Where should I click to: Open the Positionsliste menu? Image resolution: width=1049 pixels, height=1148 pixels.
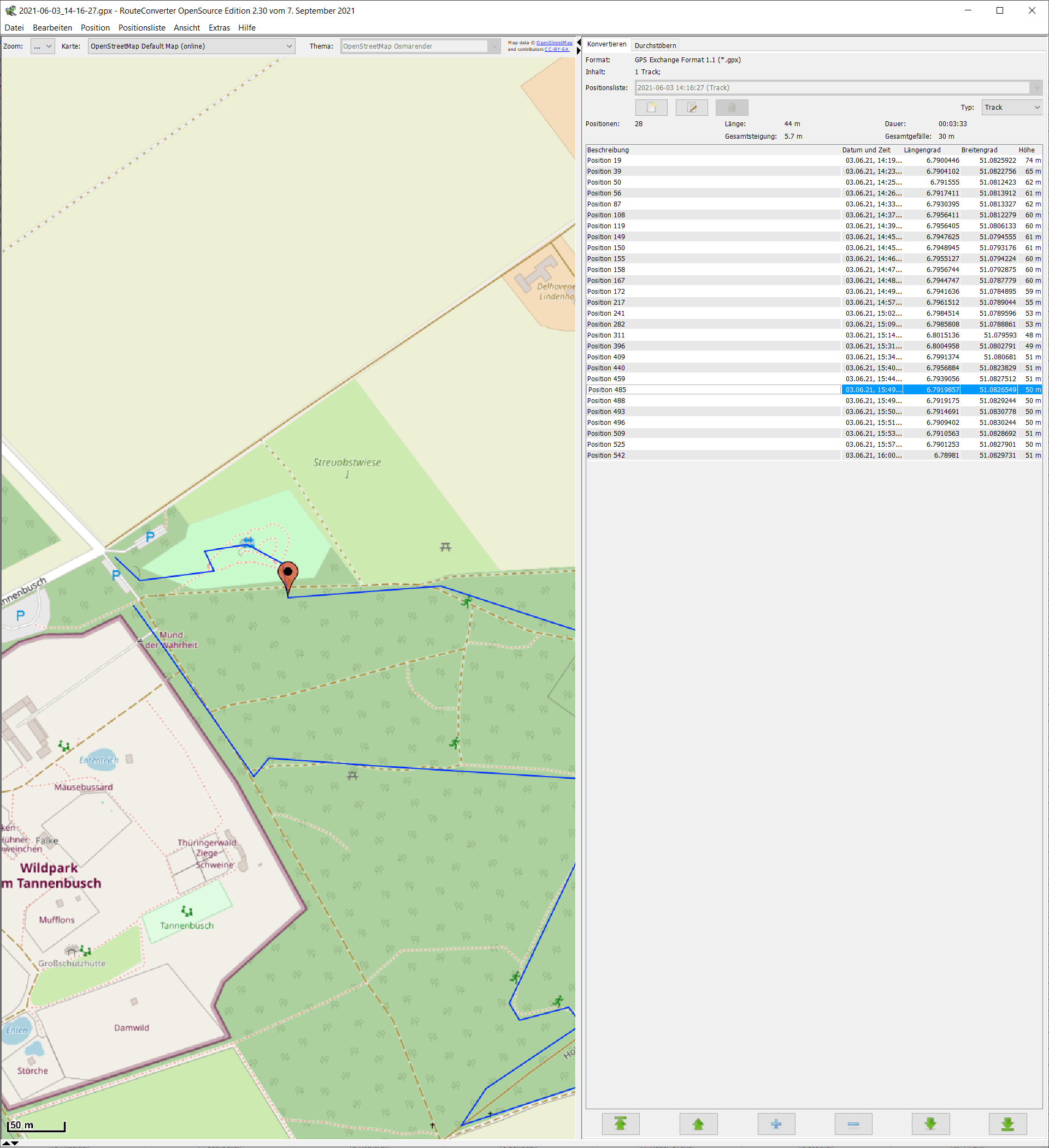(x=142, y=27)
